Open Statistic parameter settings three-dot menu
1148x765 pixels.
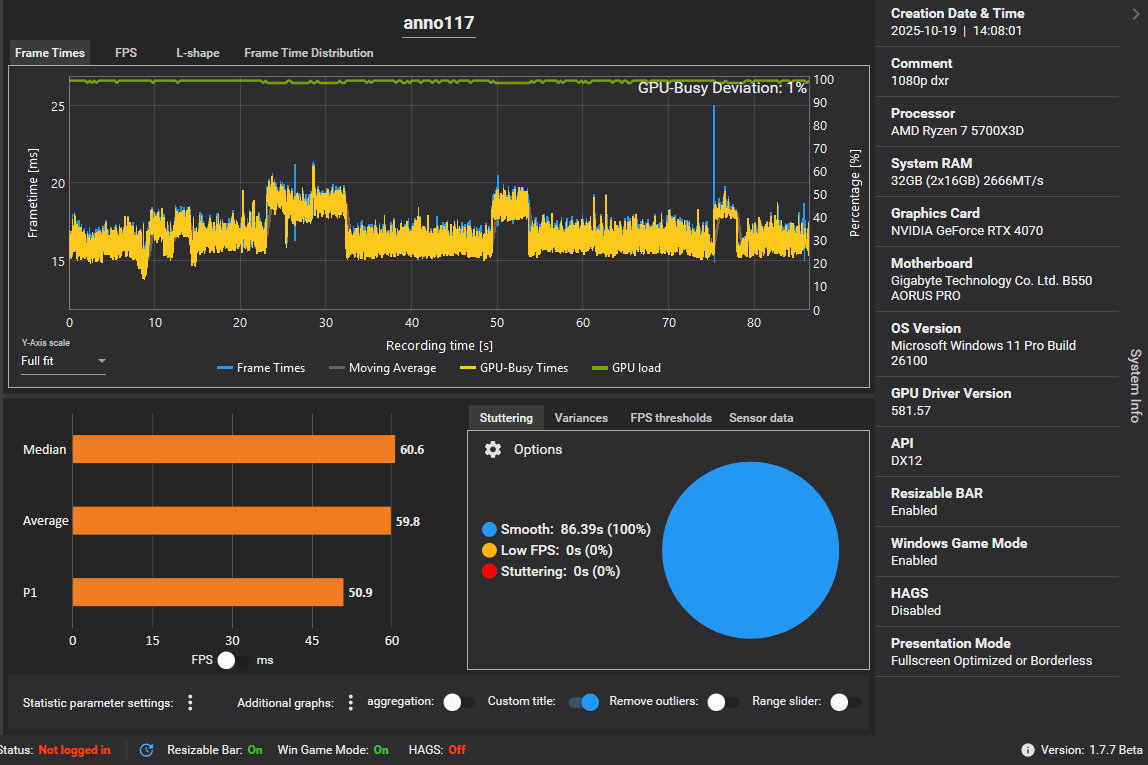click(x=190, y=703)
